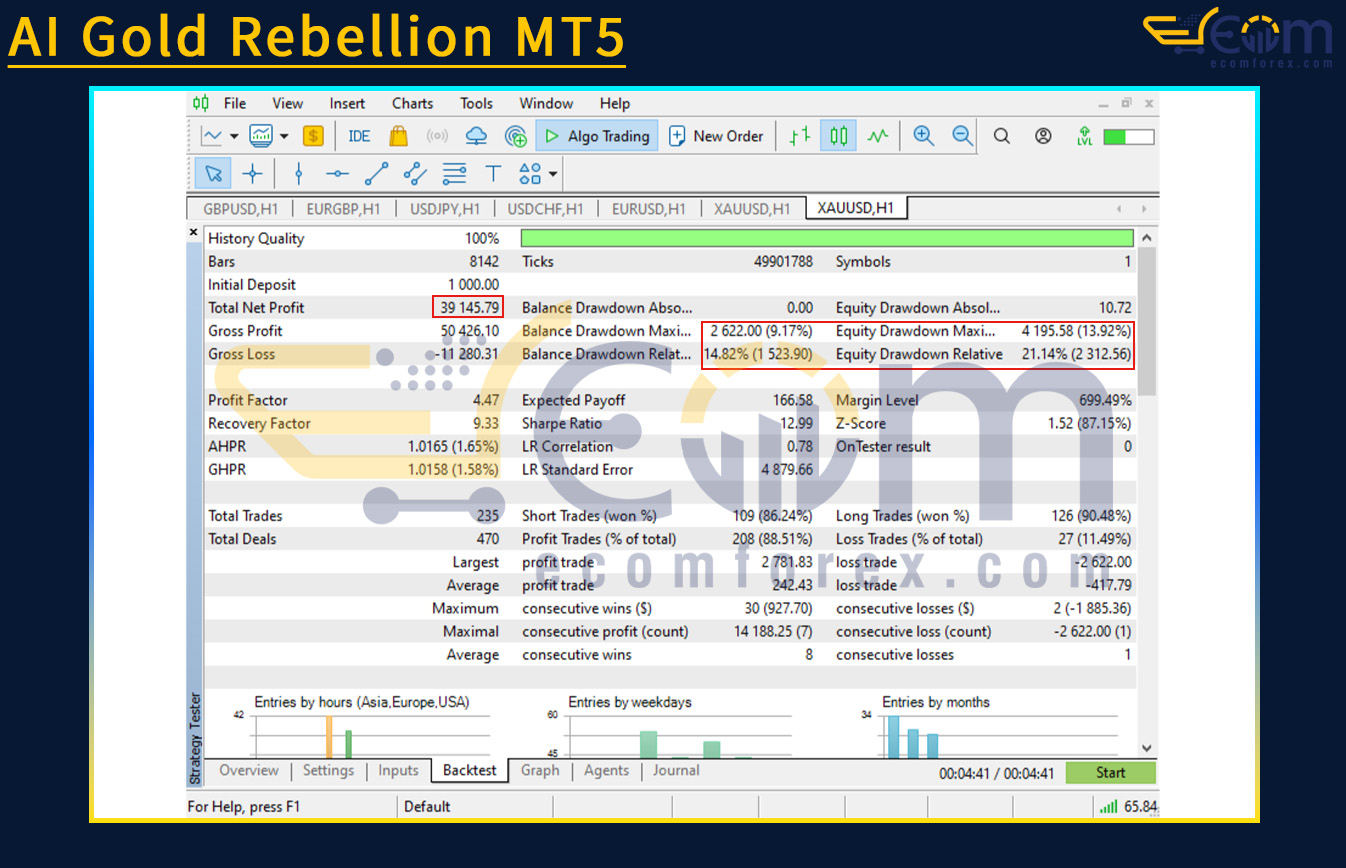Viewport: 1346px width, 868px height.
Task: Click the green LVL icon
Action: [1084, 136]
